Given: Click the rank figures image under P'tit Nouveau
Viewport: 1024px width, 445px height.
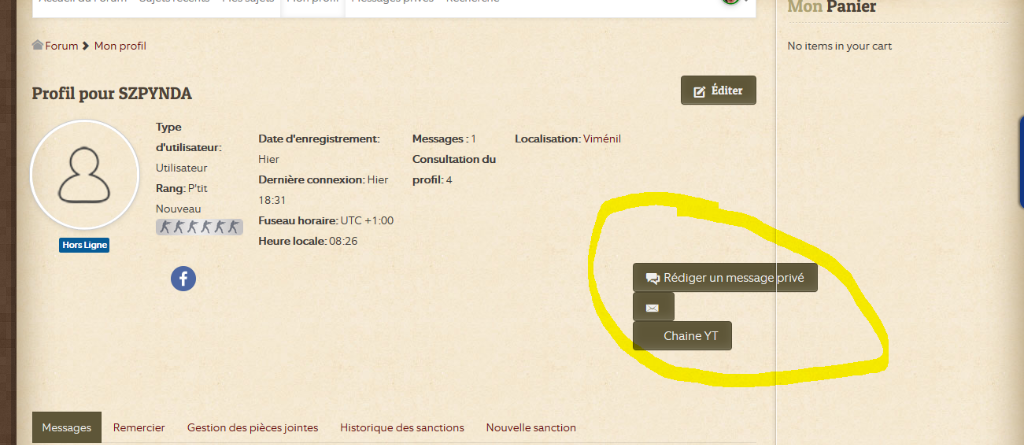Looking at the screenshot, I should tap(199, 227).
